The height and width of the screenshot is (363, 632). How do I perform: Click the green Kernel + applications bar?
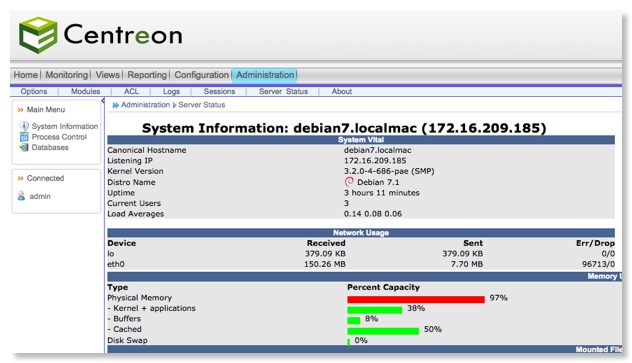(x=374, y=310)
